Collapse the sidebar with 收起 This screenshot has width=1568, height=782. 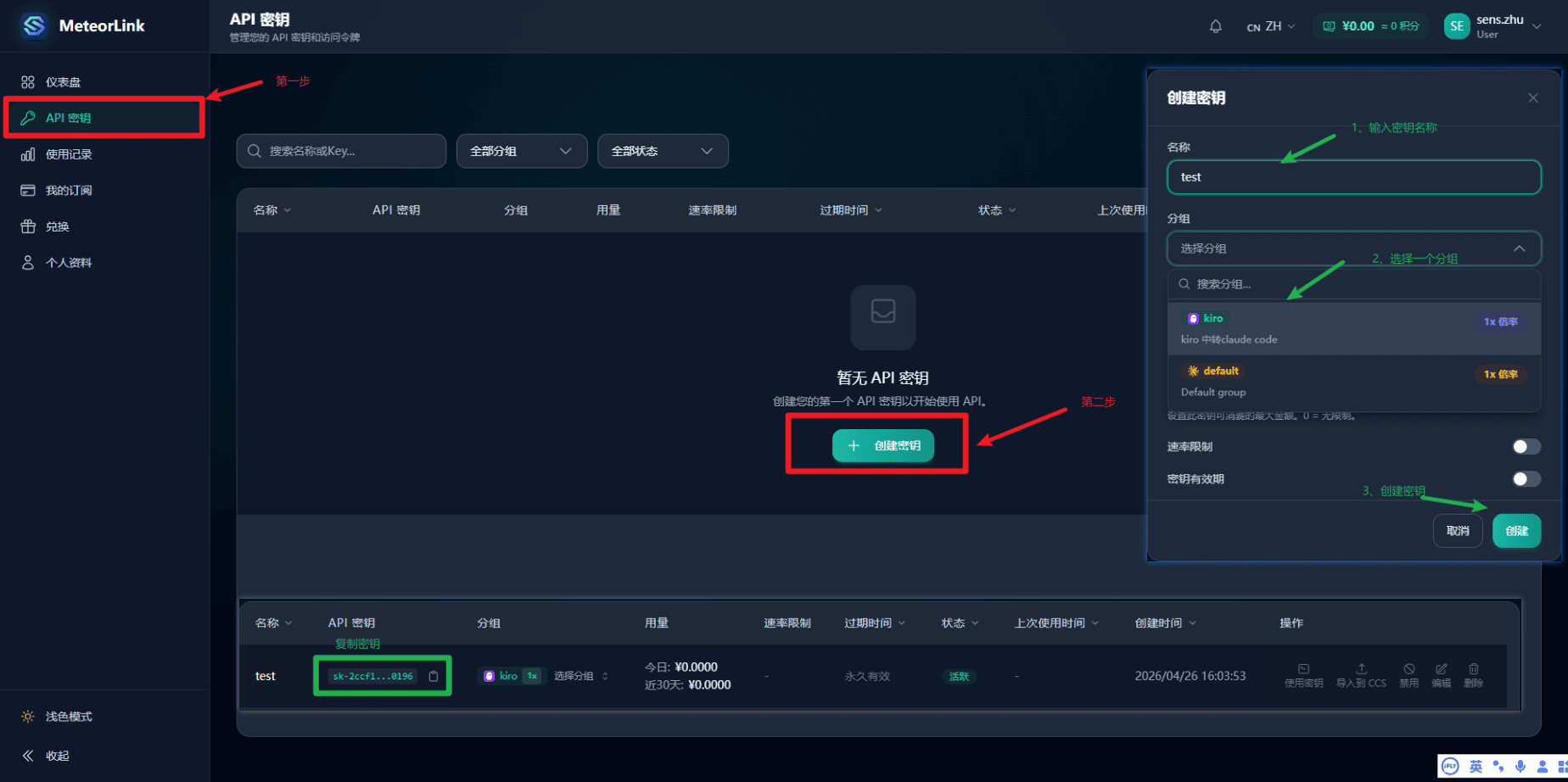click(104, 756)
